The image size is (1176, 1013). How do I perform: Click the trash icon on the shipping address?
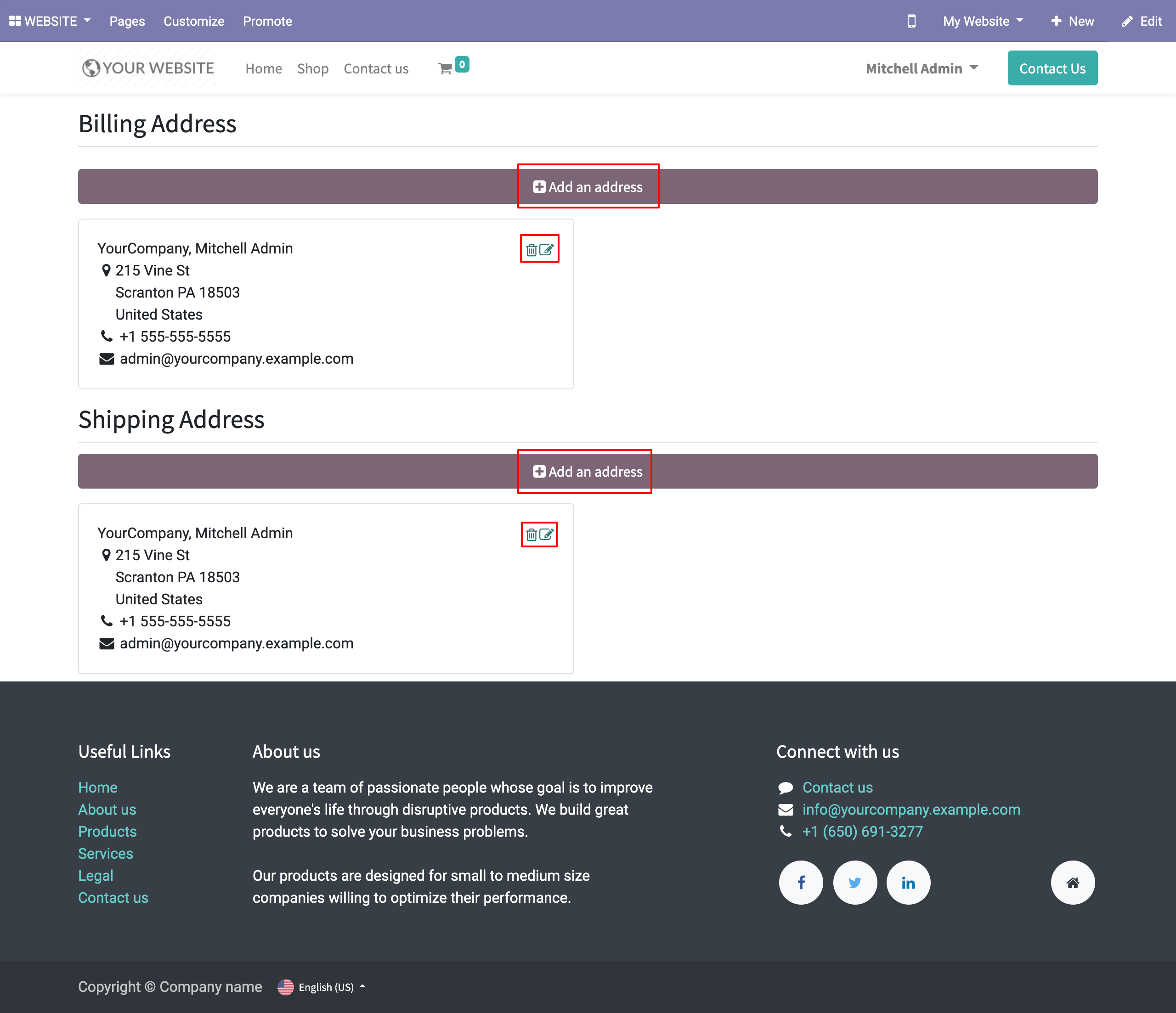click(531, 535)
